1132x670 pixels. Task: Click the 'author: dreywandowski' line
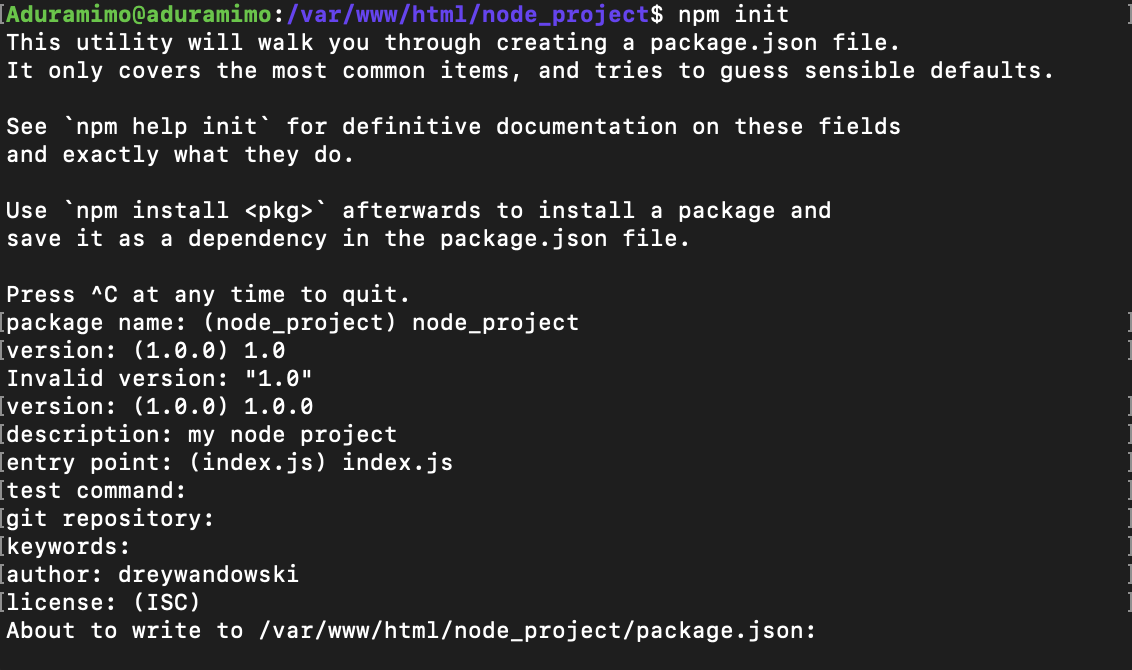(153, 575)
